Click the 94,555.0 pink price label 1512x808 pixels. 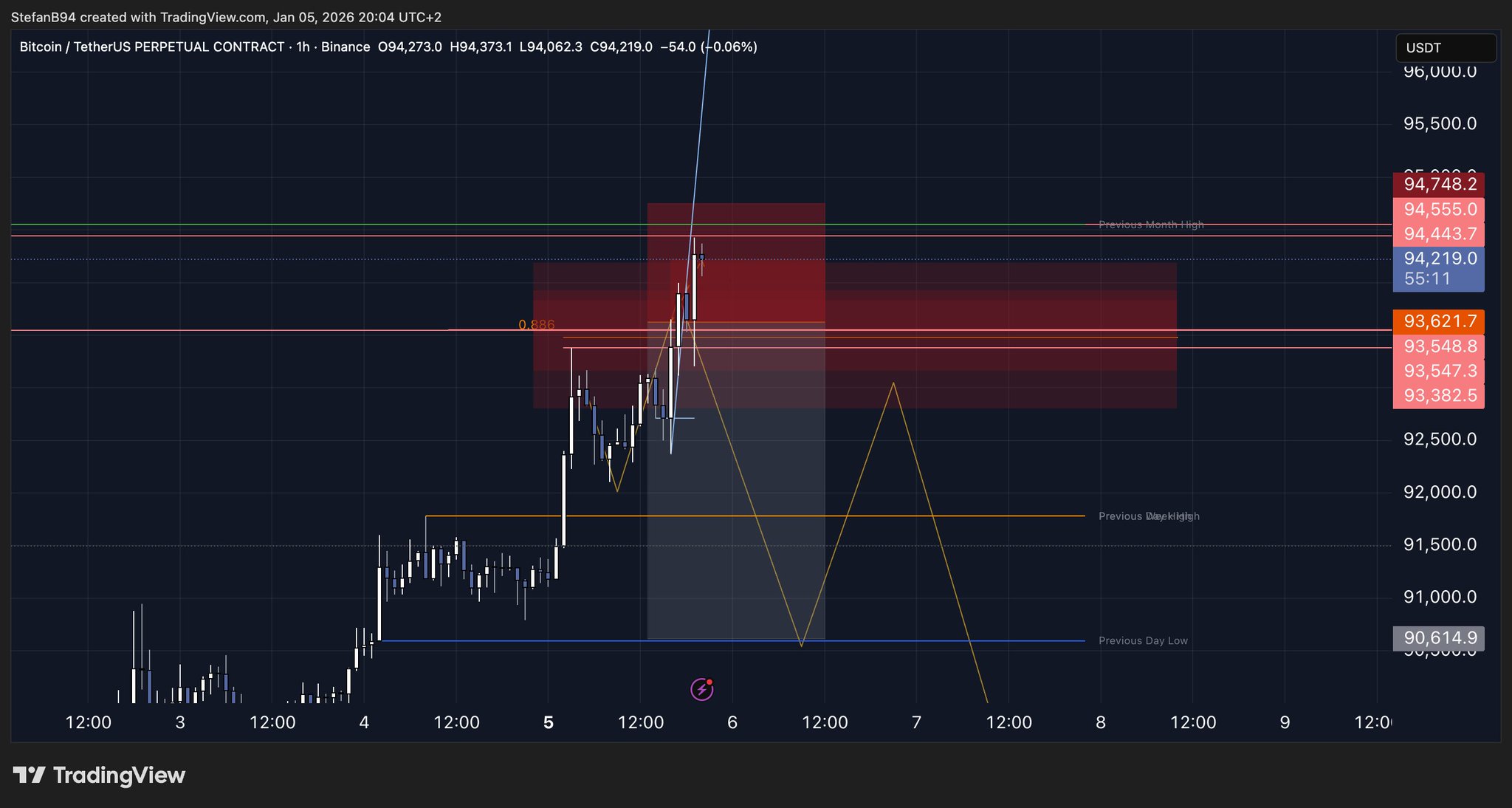[1439, 209]
